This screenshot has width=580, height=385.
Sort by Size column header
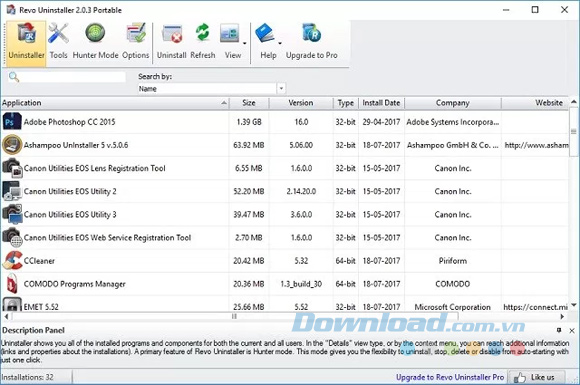(249, 103)
